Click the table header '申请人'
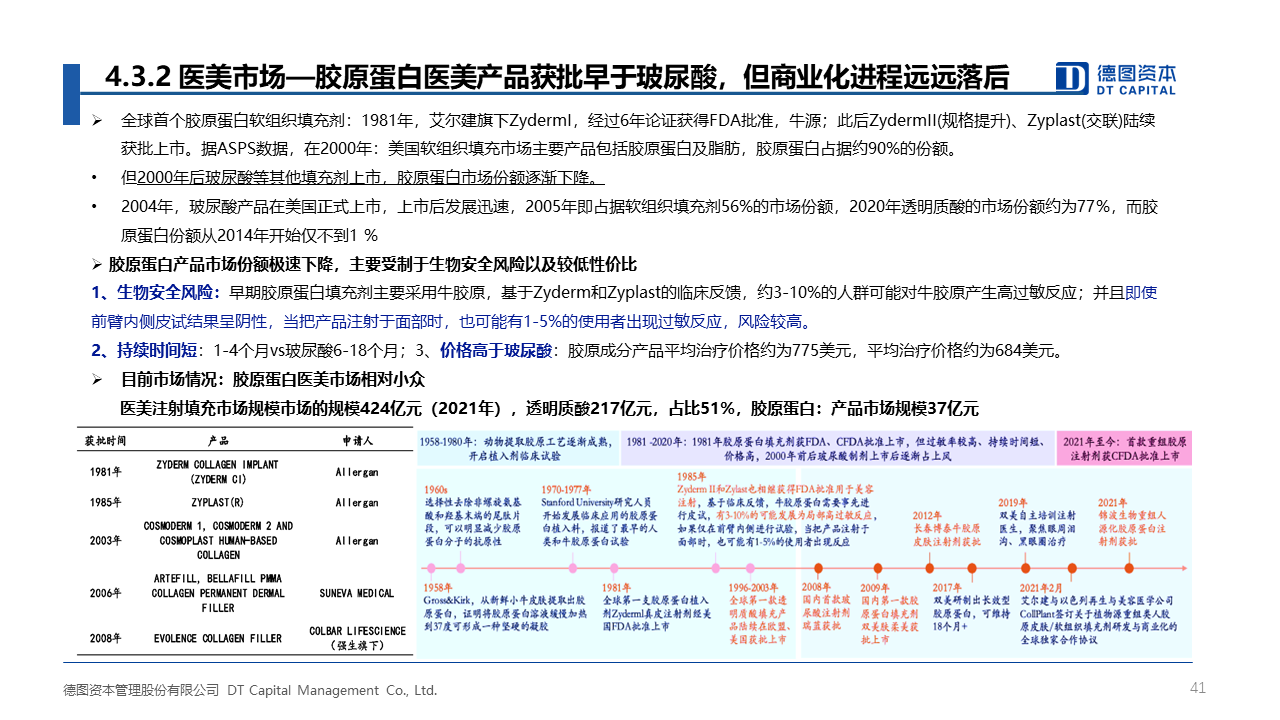 tap(356, 440)
